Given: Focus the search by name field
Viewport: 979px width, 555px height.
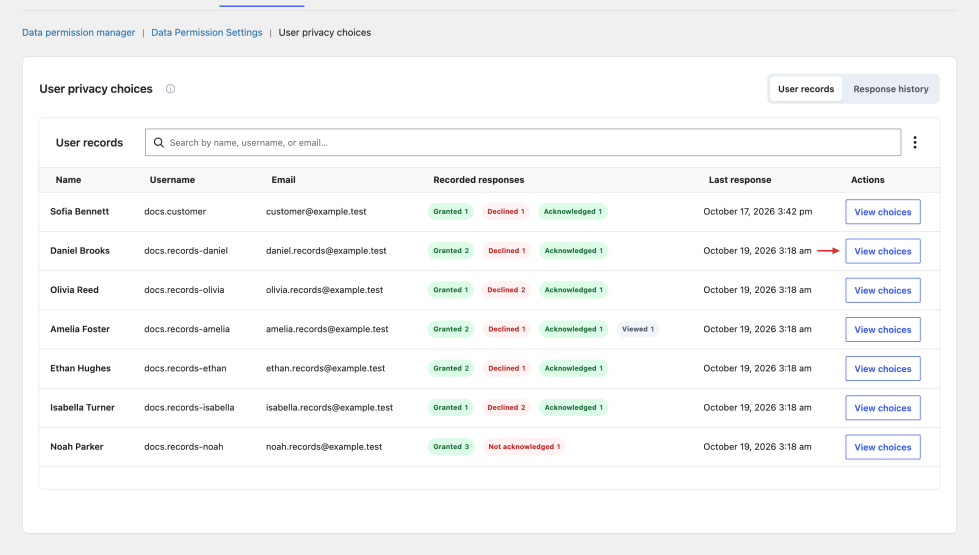Looking at the screenshot, I should point(523,142).
